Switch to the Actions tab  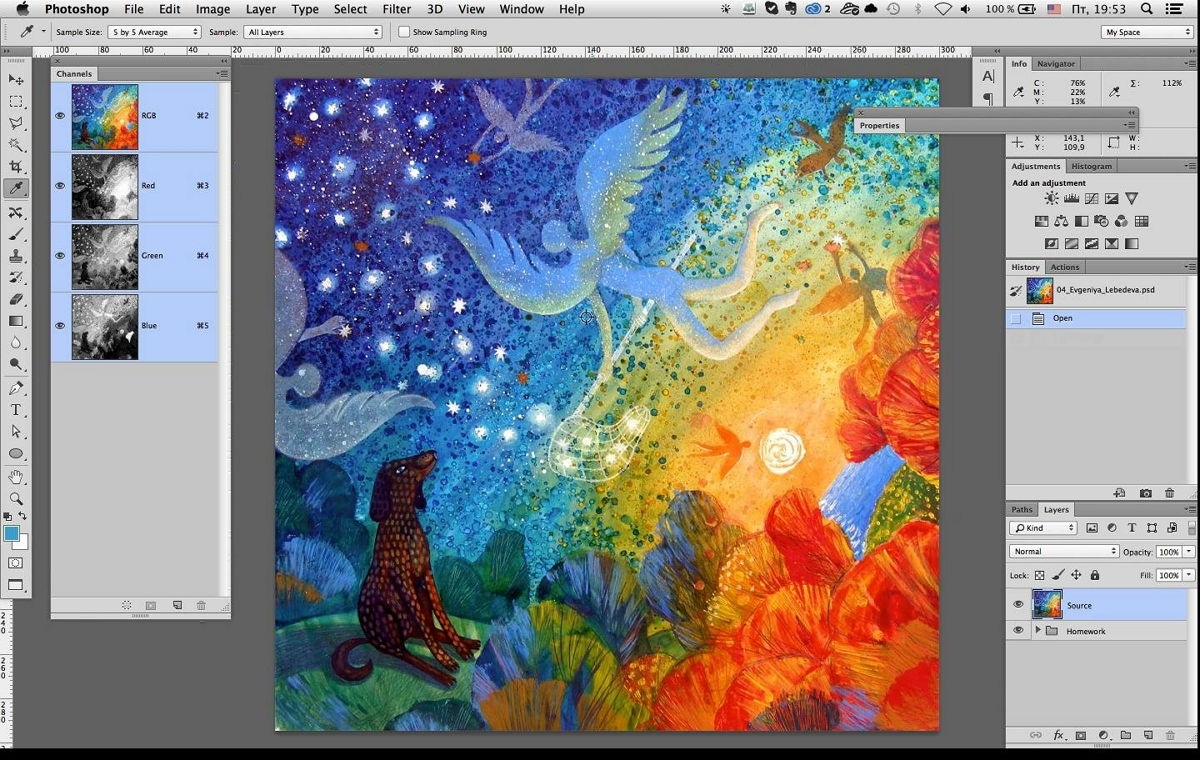[x=1065, y=267]
